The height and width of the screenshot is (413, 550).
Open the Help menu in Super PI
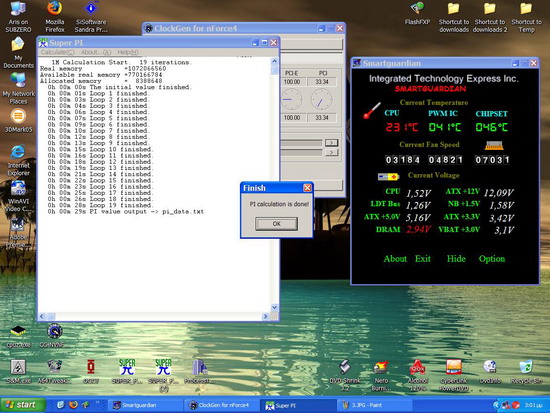click(128, 52)
